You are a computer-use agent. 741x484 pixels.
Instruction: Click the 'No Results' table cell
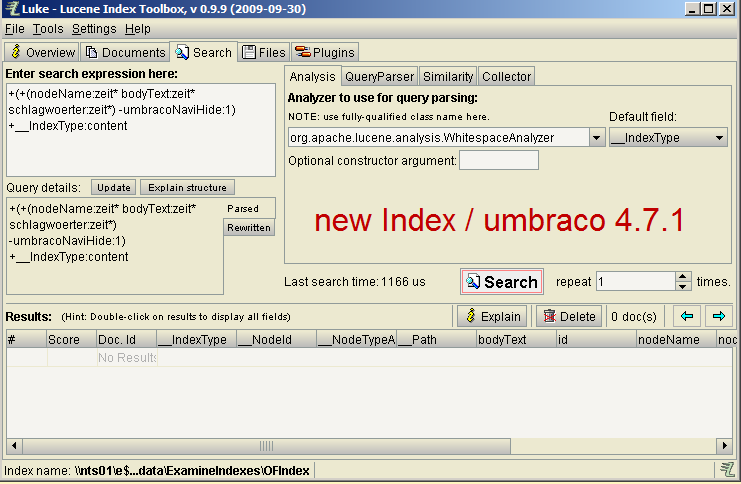point(127,358)
